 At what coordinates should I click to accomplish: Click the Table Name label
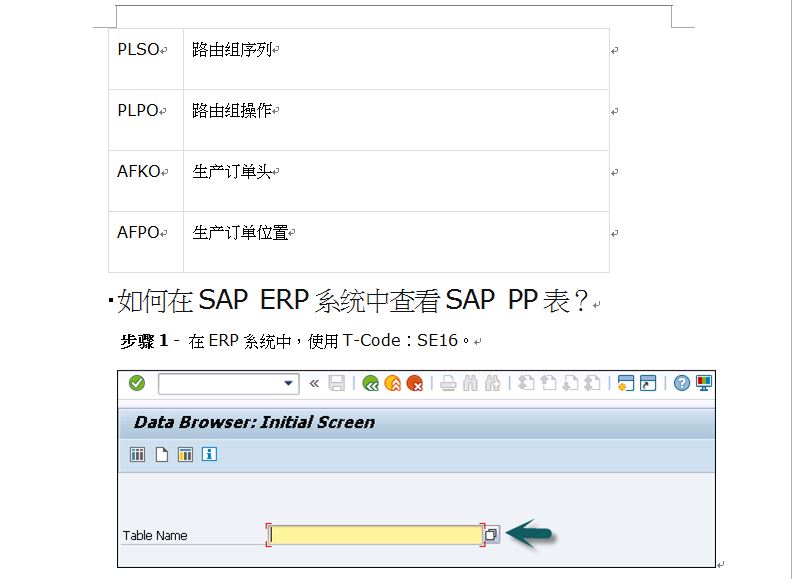point(155,536)
